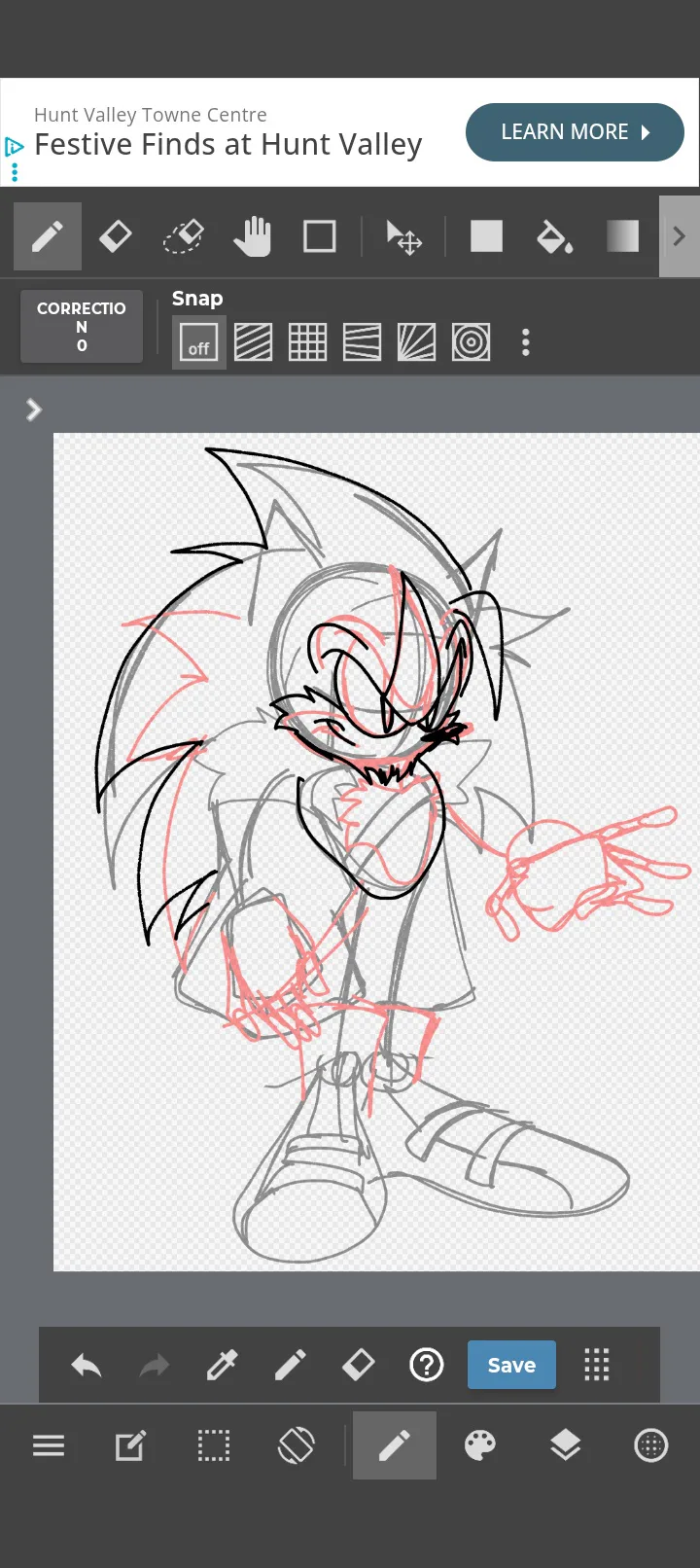Open the Selection menu
The height and width of the screenshot is (1568, 700).
pyautogui.click(x=214, y=1445)
